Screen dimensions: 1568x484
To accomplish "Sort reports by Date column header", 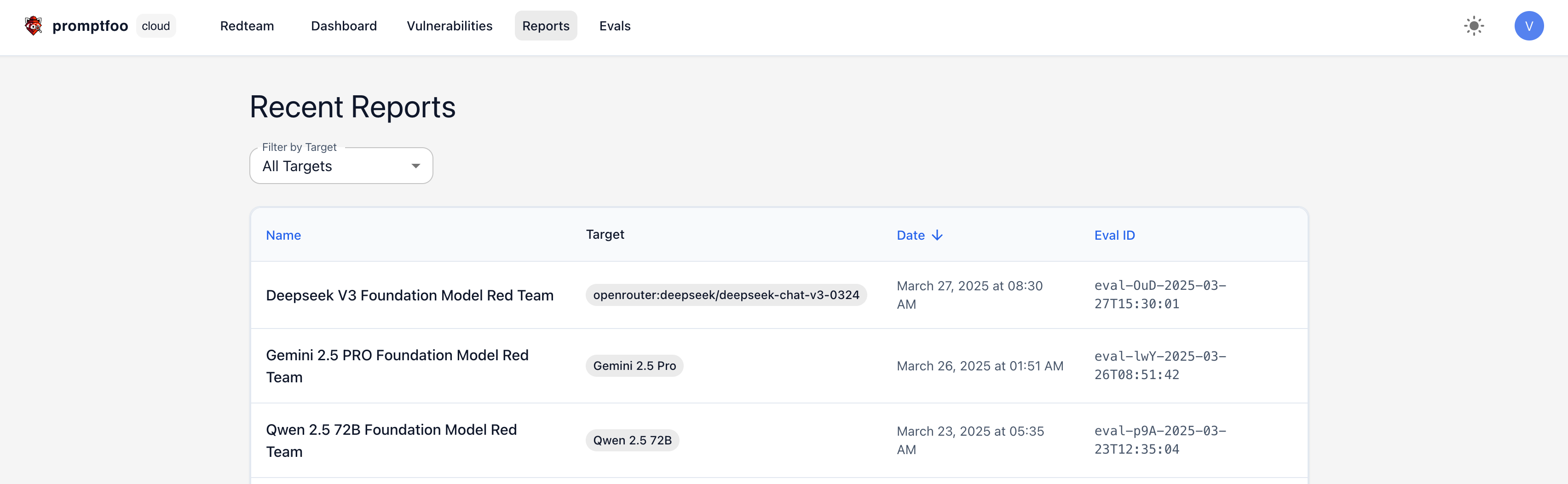I will (910, 236).
